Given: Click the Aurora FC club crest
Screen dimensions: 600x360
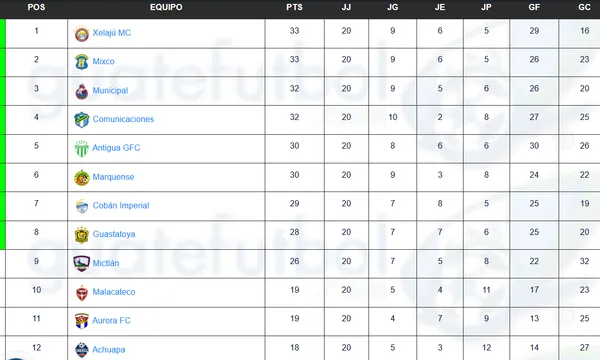Looking at the screenshot, I should (82, 321).
